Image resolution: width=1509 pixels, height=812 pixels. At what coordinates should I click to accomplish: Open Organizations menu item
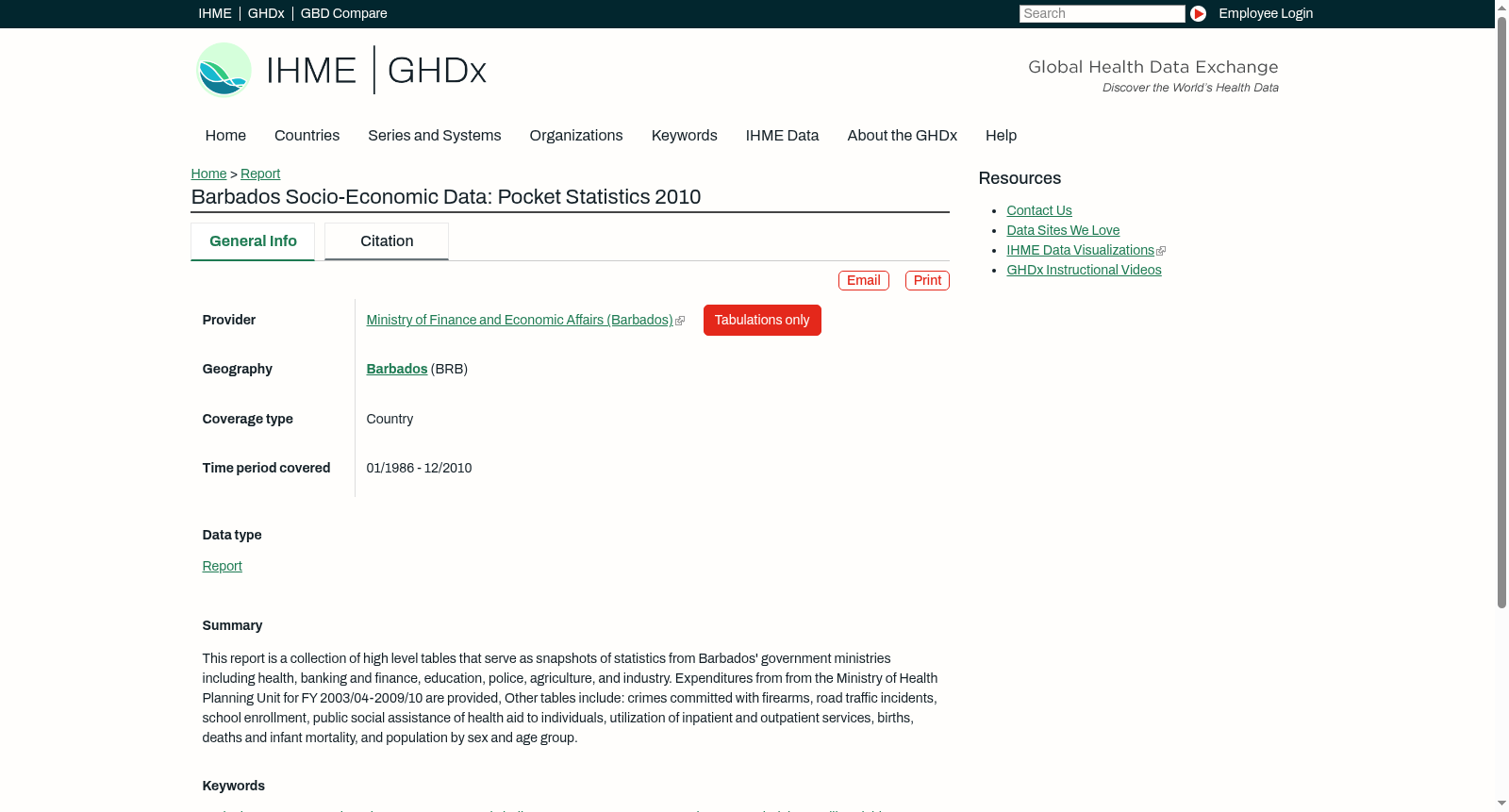tap(576, 136)
